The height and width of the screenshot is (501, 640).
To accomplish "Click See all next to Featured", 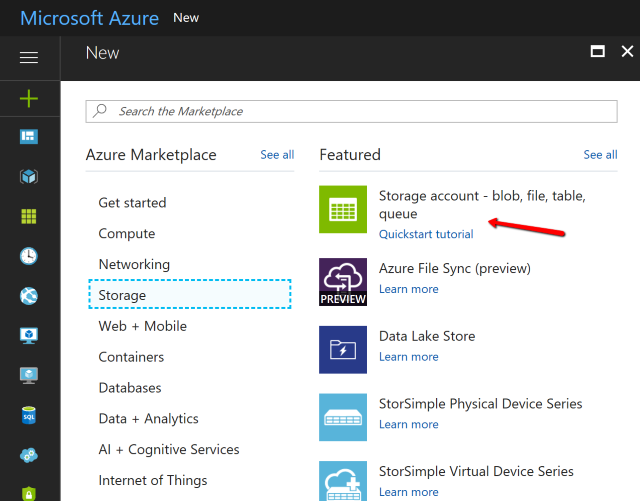I will (600, 155).
